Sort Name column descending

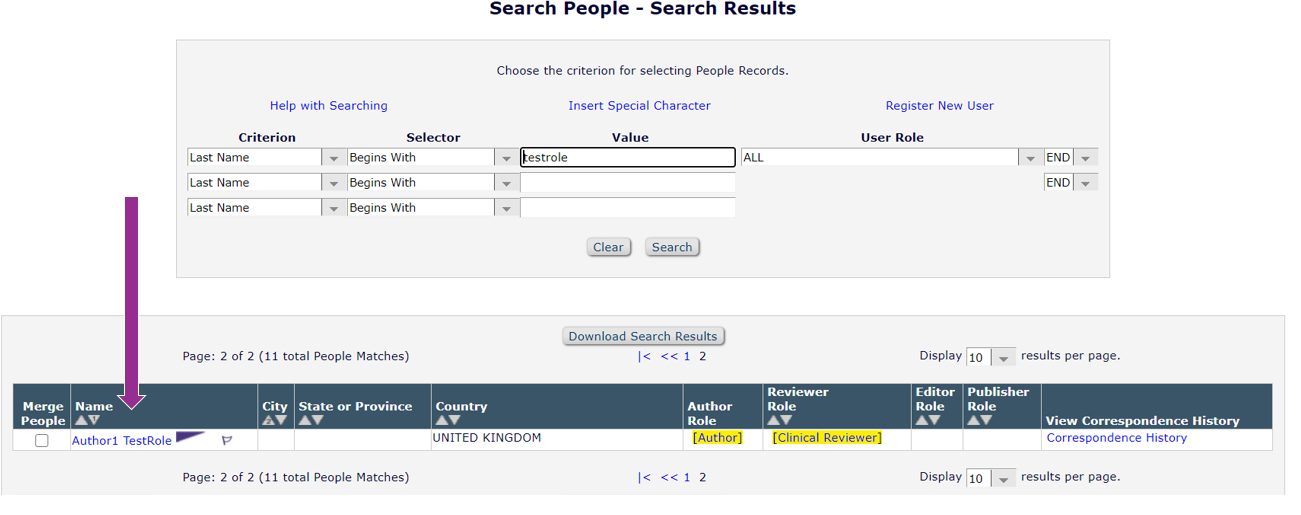[x=94, y=421]
